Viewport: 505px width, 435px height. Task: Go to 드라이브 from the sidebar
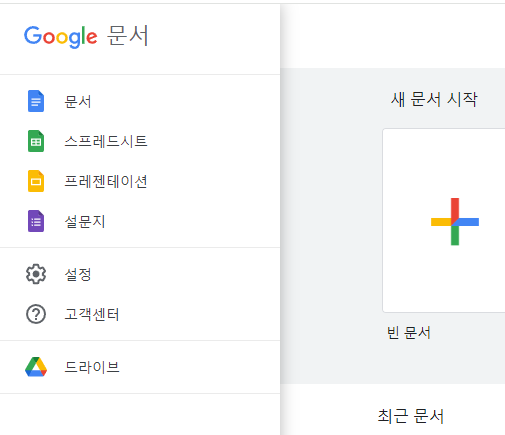140,367
